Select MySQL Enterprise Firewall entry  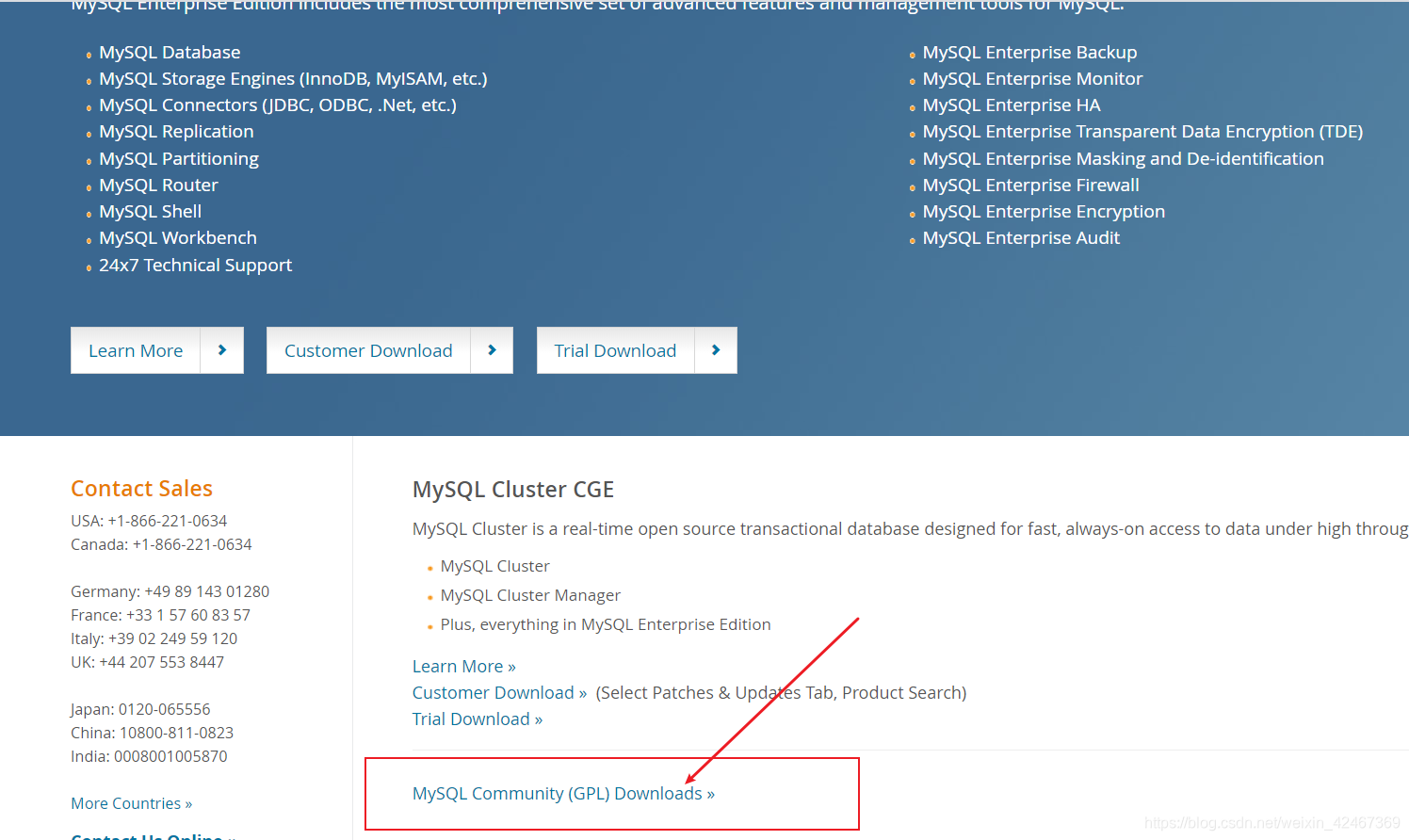[x=1030, y=186]
